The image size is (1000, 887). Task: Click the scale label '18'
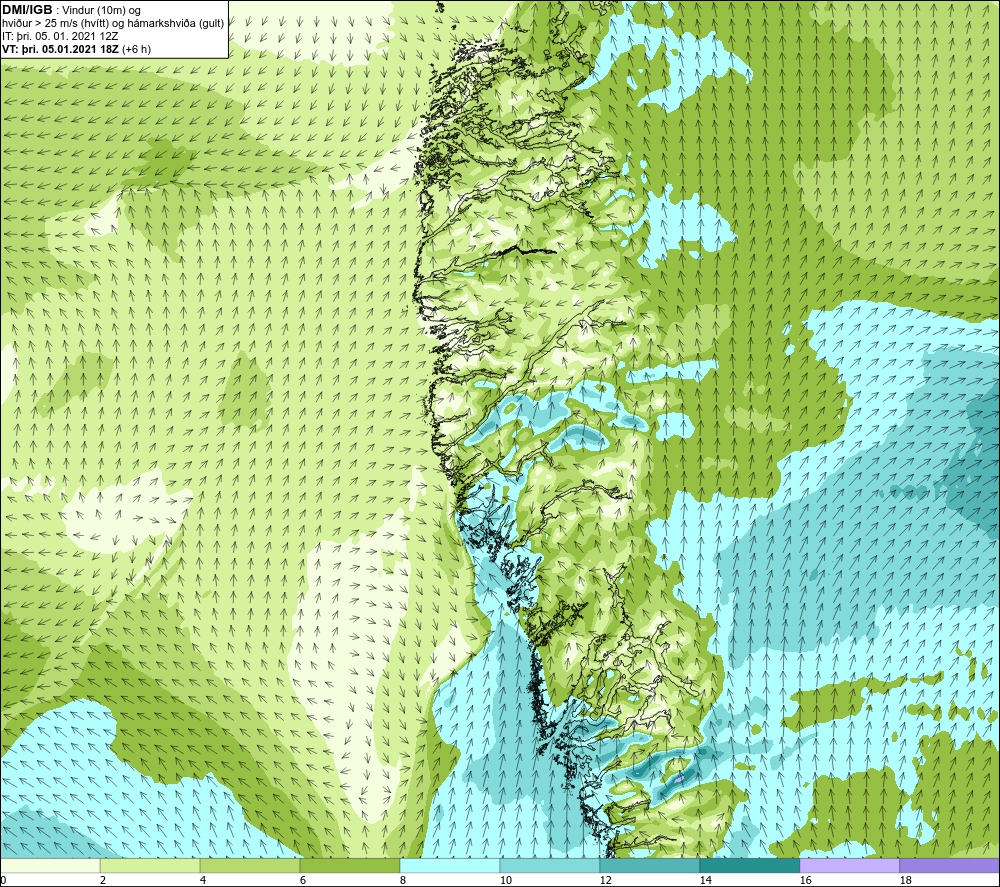point(905,881)
